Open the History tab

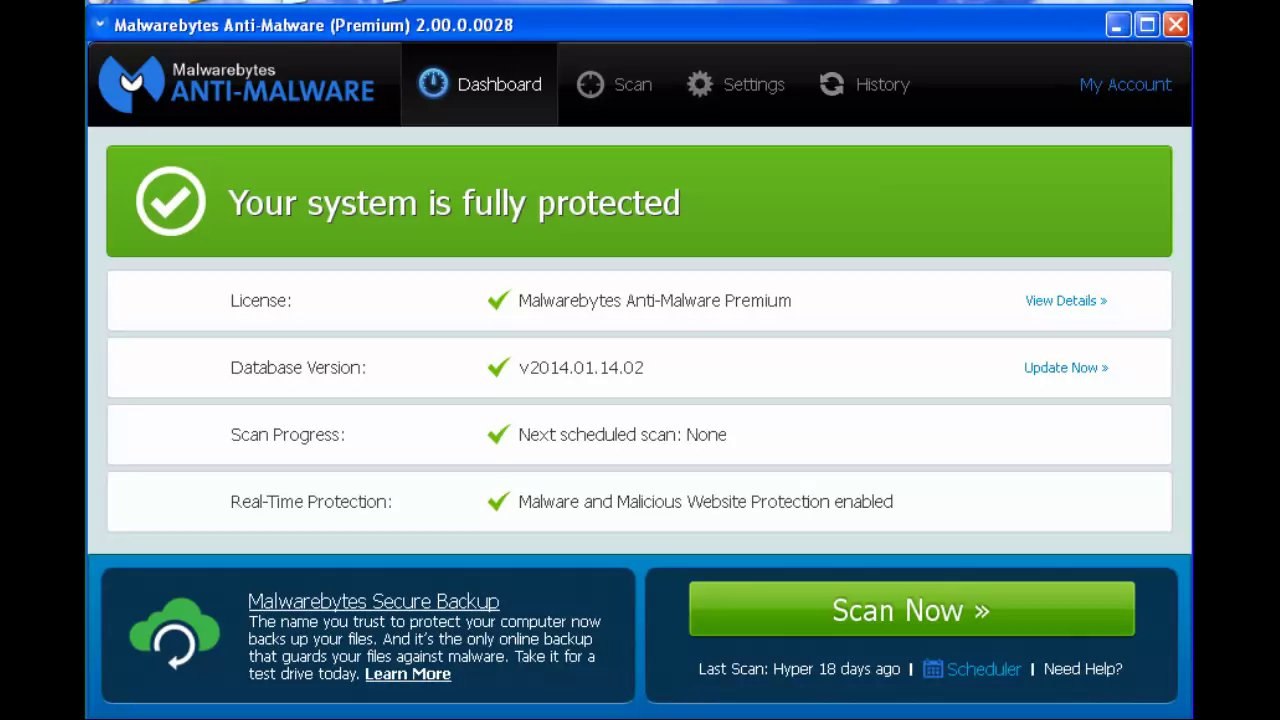[x=864, y=85]
